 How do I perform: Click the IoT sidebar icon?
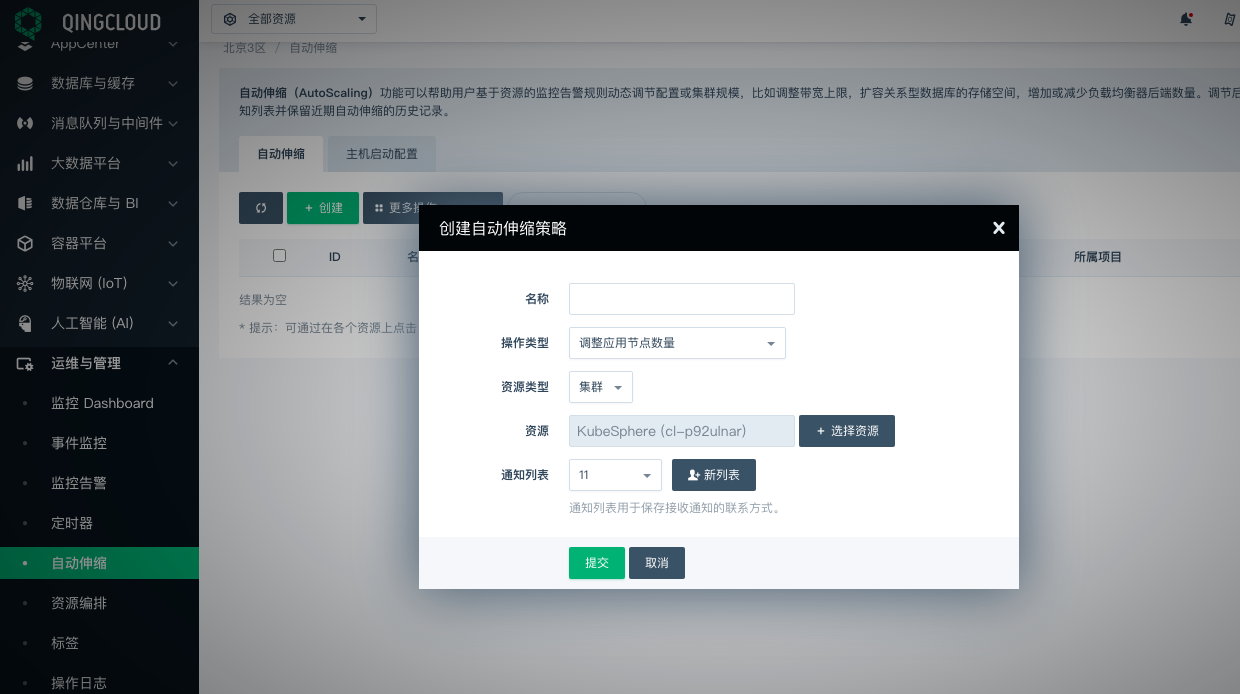(x=26, y=283)
